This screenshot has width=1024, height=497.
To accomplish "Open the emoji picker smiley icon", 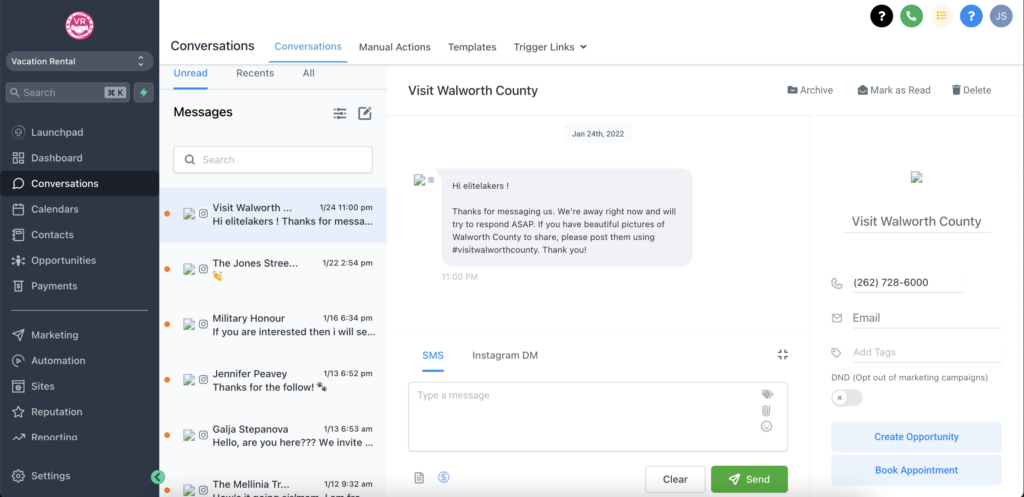I will click(x=767, y=426).
